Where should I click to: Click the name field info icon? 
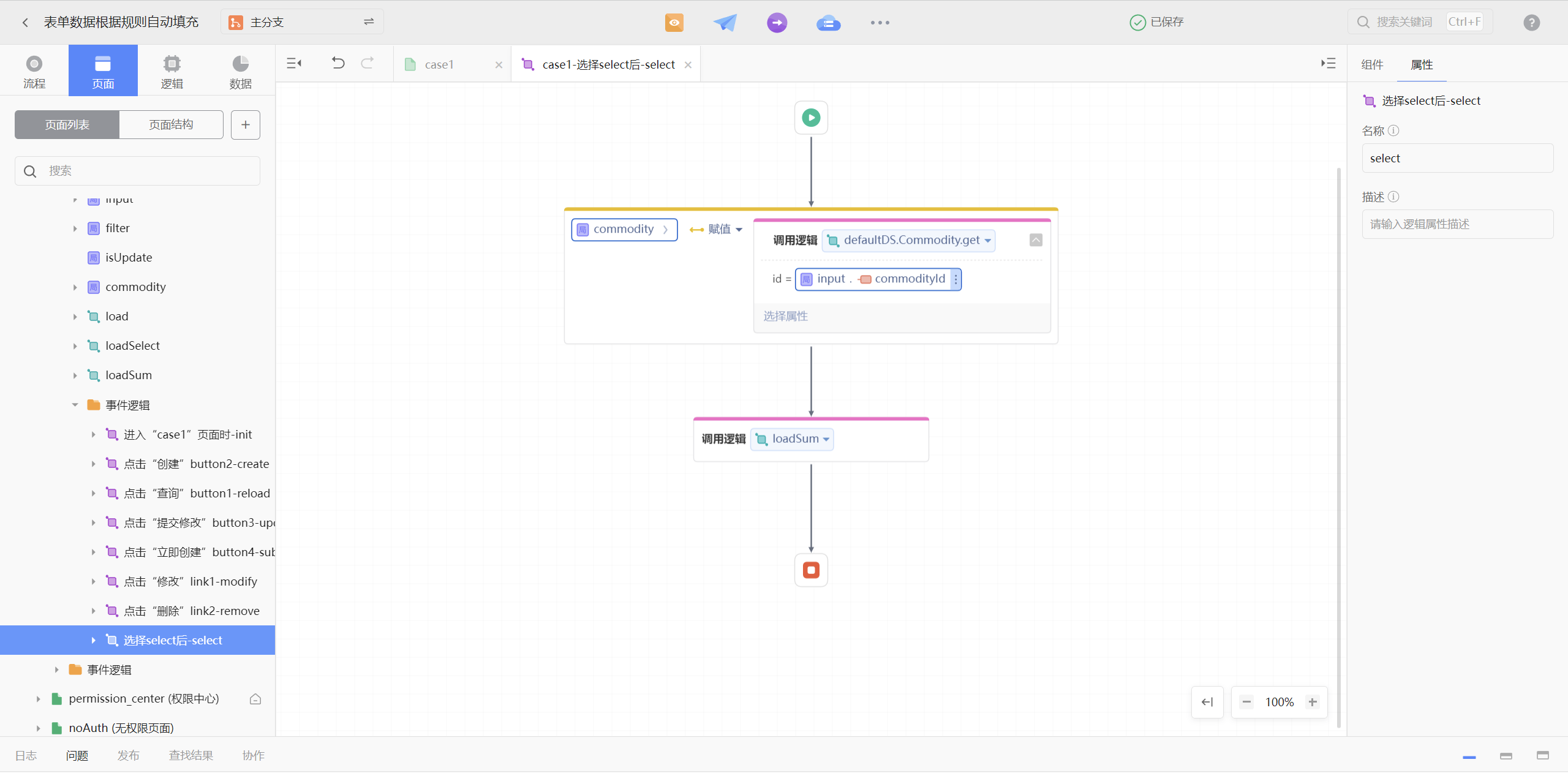1393,130
